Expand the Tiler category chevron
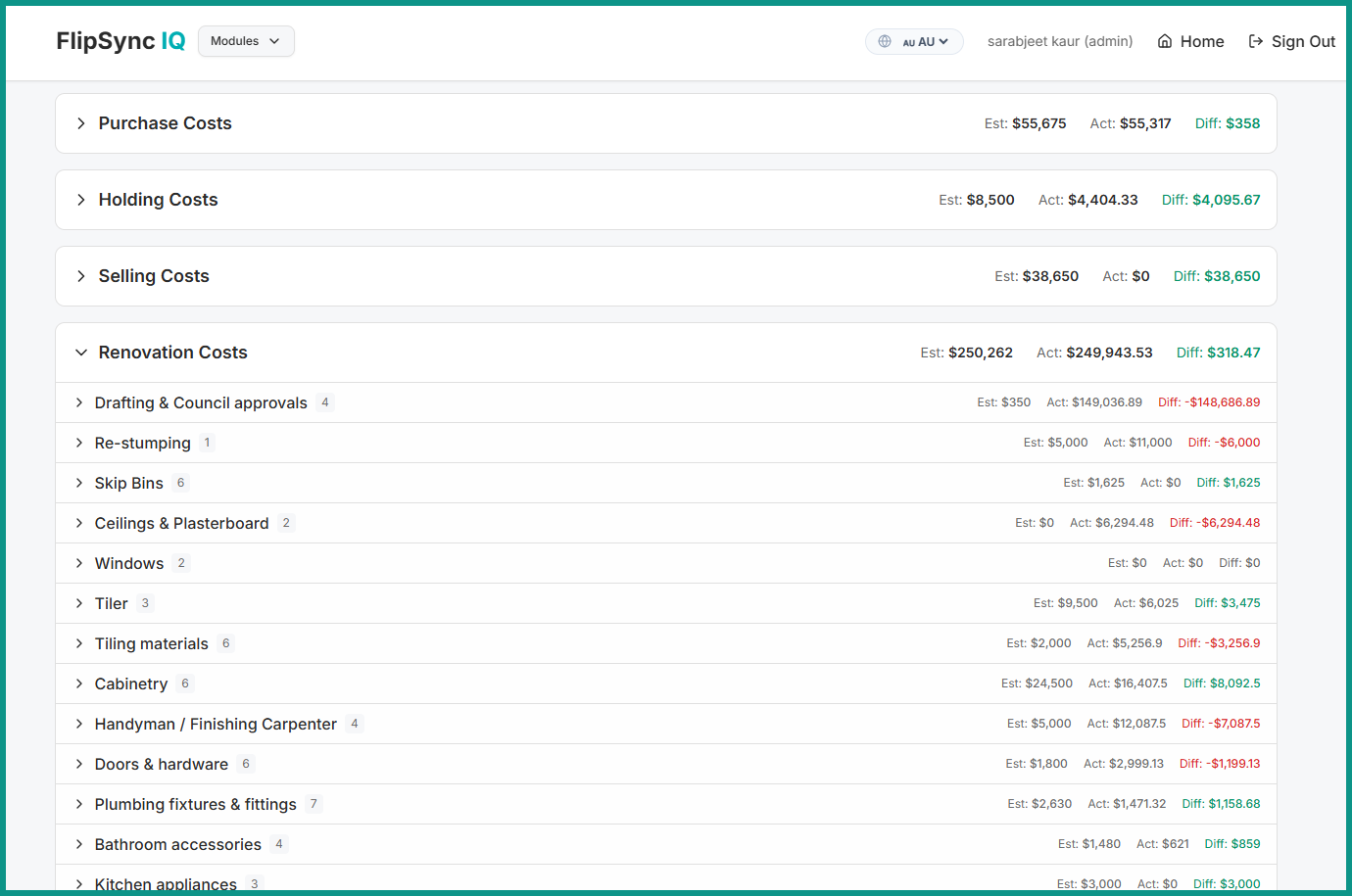 pos(79,603)
